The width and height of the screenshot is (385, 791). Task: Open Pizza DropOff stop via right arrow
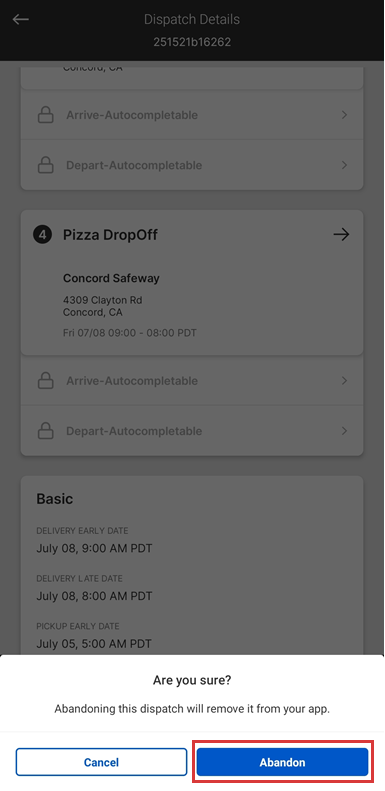click(x=342, y=235)
